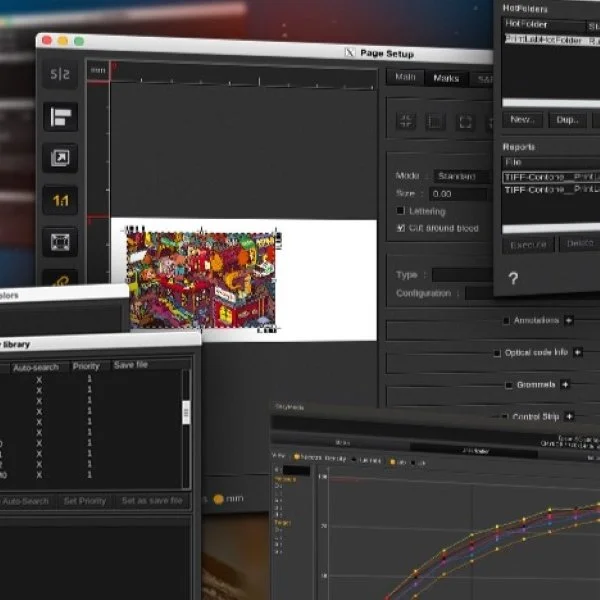Image resolution: width=600 pixels, height=600 pixels.
Task: Enable the Optical code info checkbox
Action: pos(497,353)
